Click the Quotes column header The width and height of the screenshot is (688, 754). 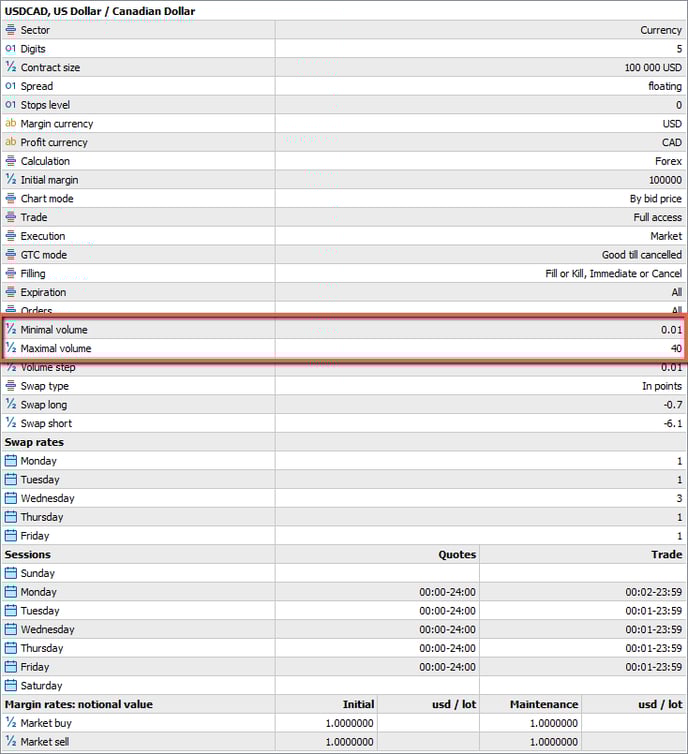tap(457, 555)
